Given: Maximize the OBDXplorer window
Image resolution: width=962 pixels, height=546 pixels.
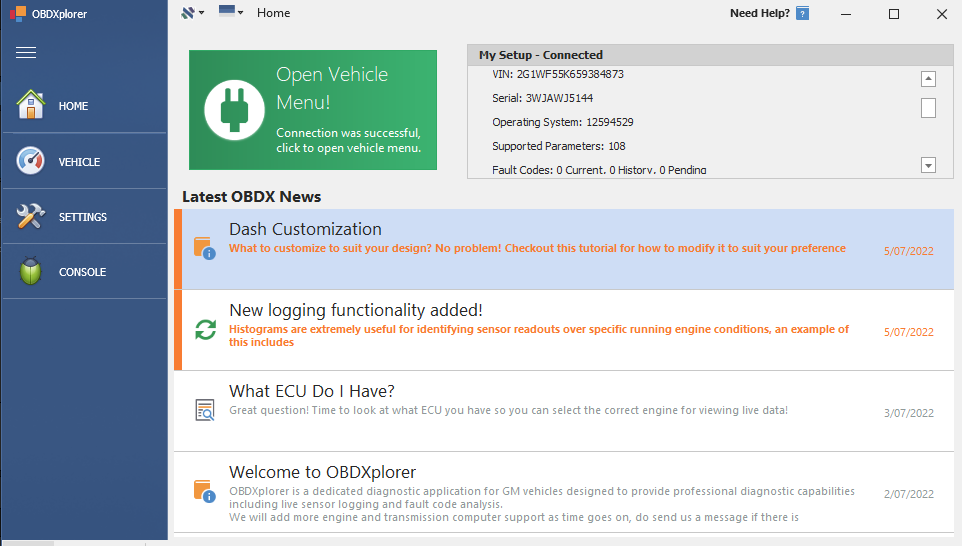Looking at the screenshot, I should [894, 13].
